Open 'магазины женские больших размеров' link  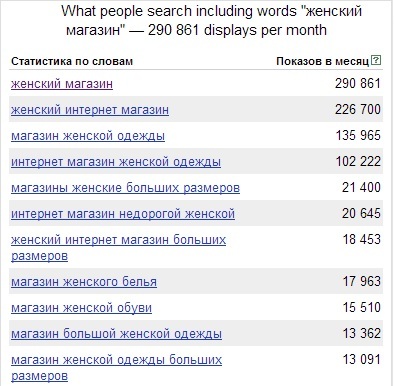125,188
